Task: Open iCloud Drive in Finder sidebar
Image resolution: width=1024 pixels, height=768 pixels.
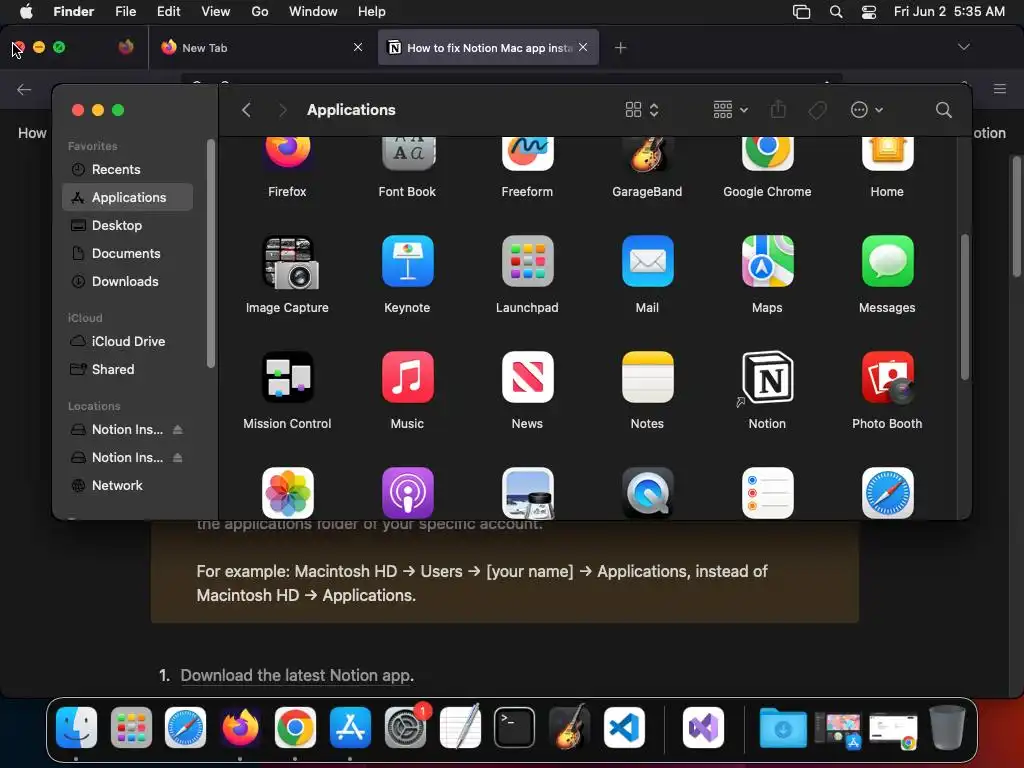Action: tap(127, 342)
